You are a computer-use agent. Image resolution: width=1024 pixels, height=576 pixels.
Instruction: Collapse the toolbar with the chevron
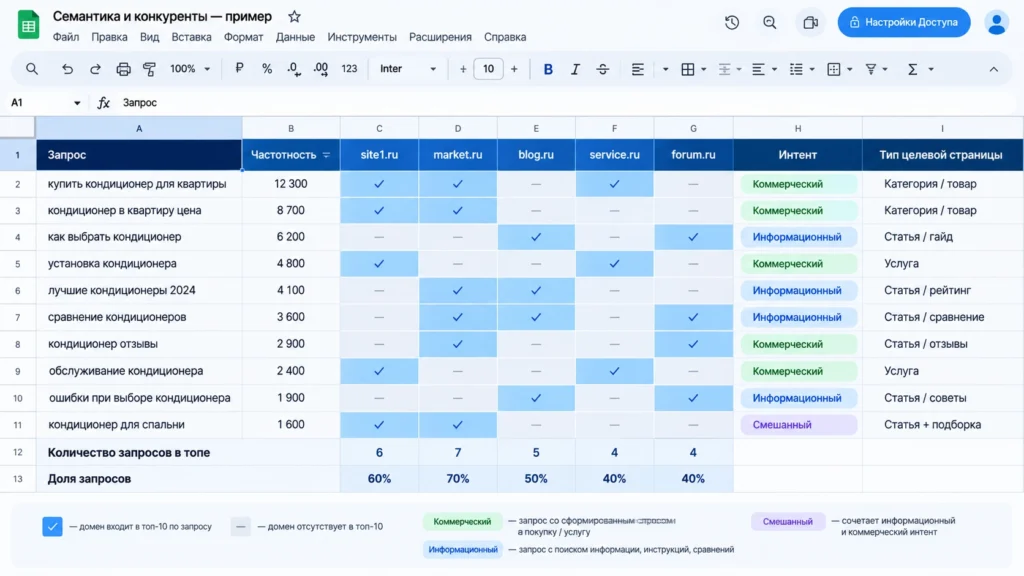[993, 69]
